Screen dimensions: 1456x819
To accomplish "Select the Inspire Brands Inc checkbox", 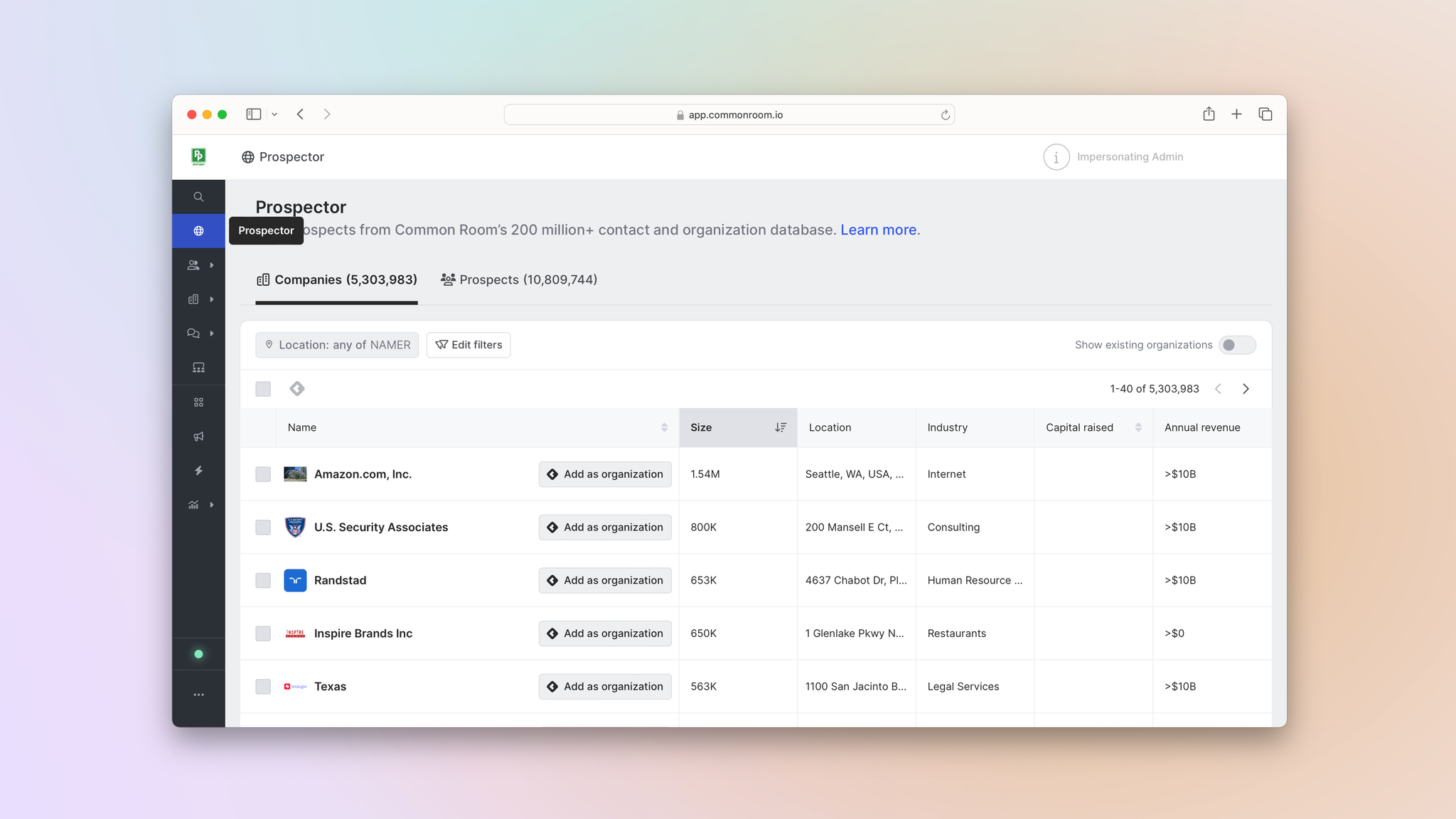I will coord(263,633).
